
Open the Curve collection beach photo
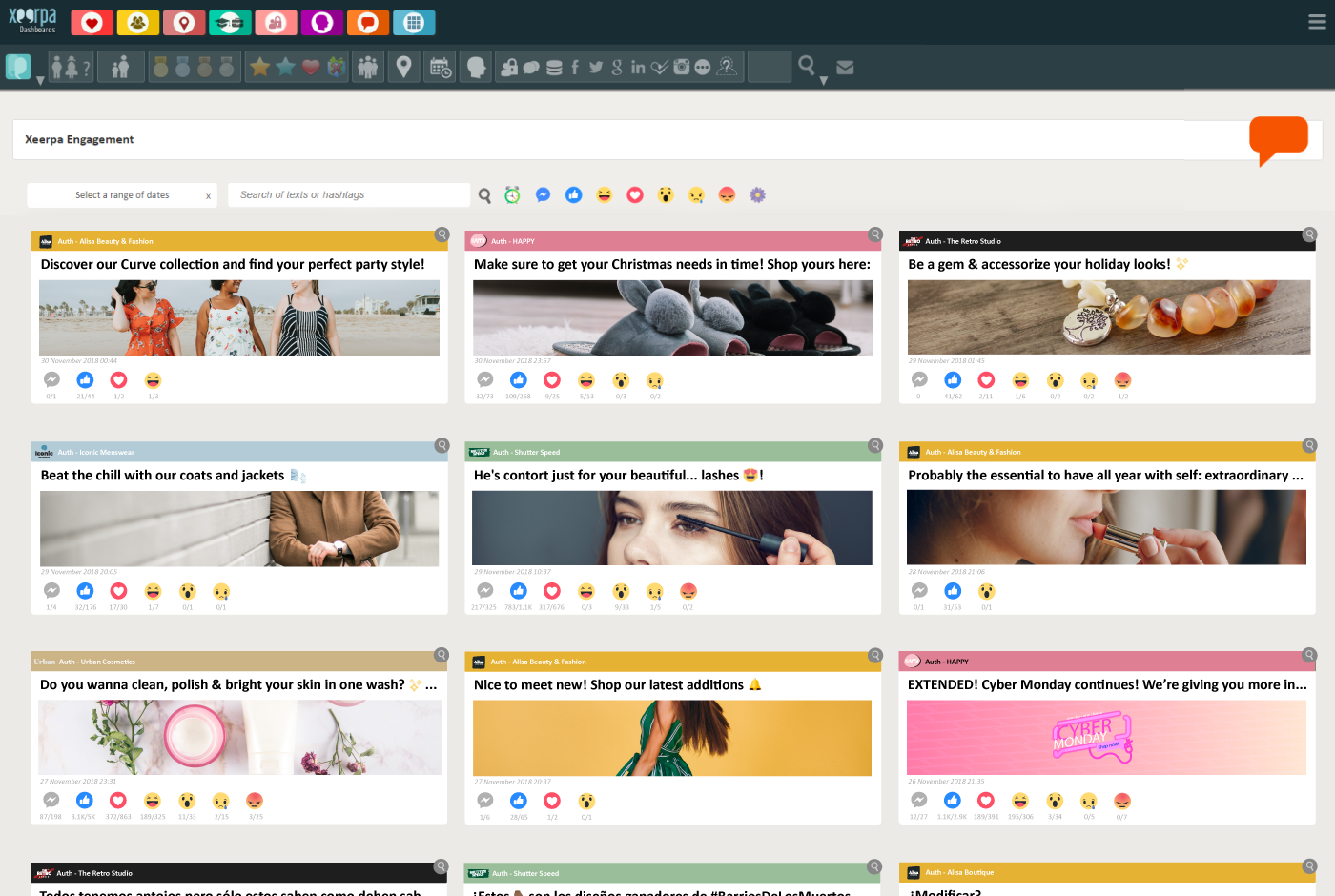pos(239,317)
